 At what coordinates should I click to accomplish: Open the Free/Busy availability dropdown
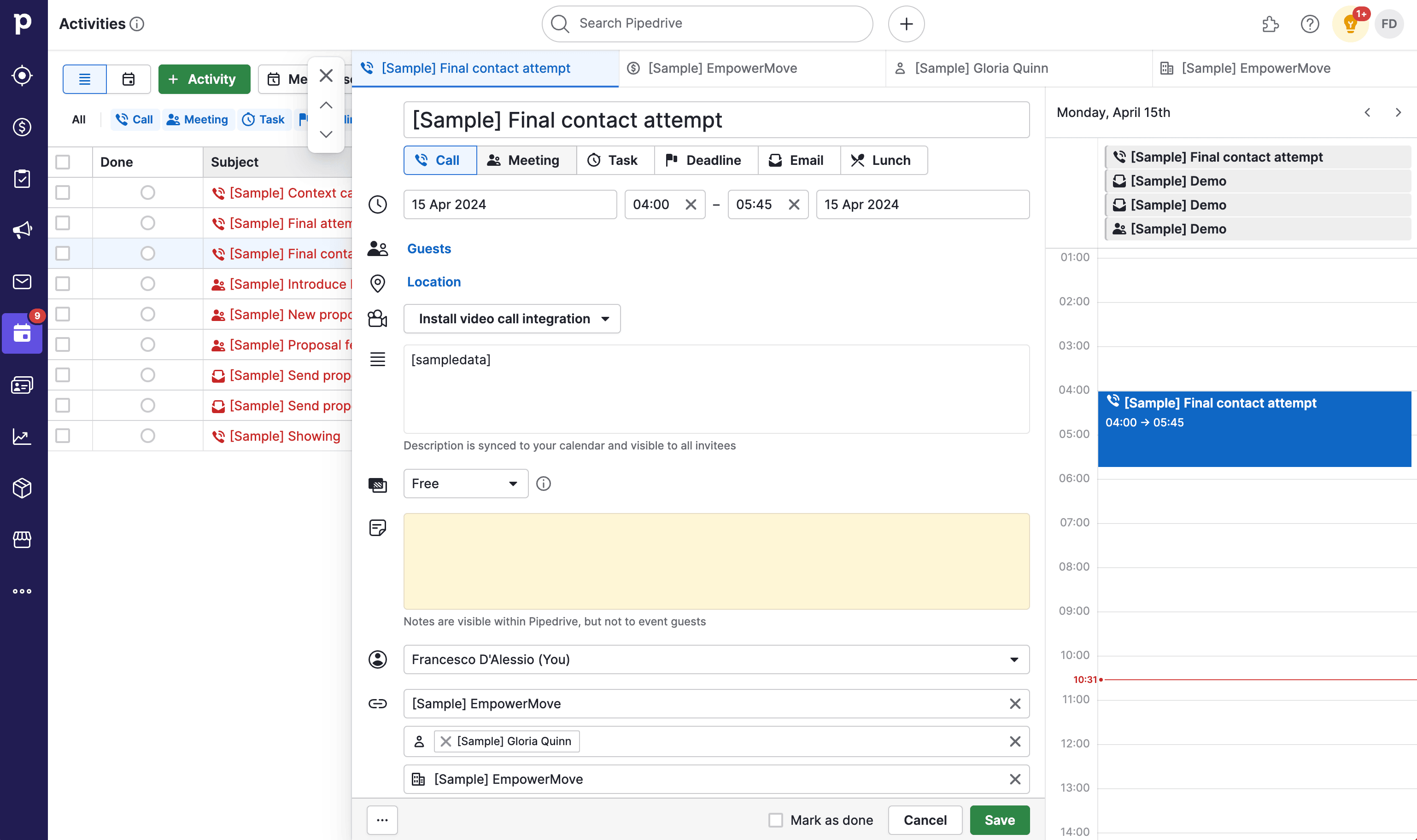(465, 483)
